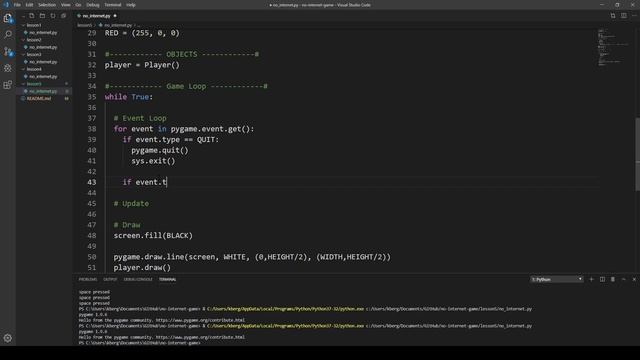Click the Open Changes icon above editor

613,16
